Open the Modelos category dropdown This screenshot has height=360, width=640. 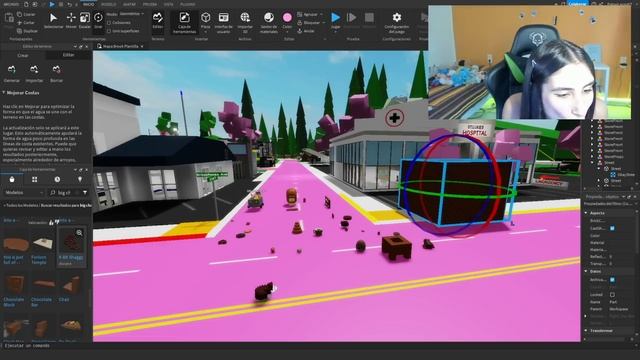24,192
